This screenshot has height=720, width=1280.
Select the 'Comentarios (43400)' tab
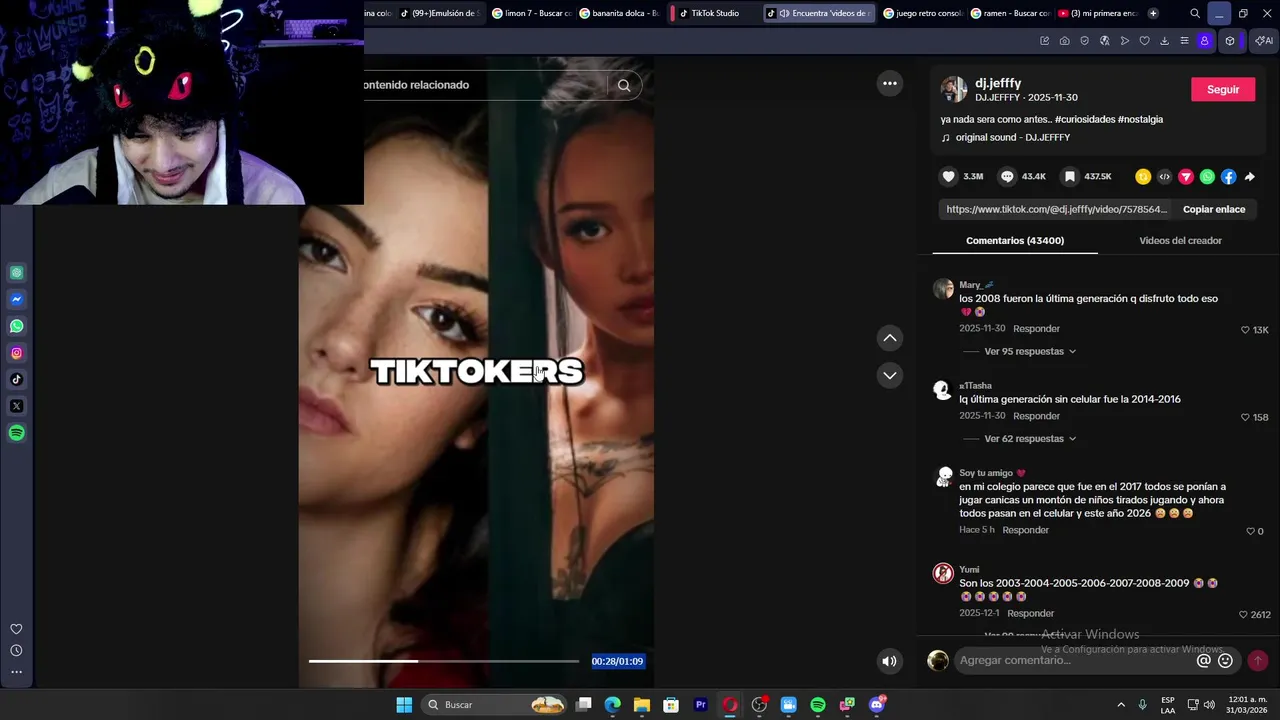1015,241
